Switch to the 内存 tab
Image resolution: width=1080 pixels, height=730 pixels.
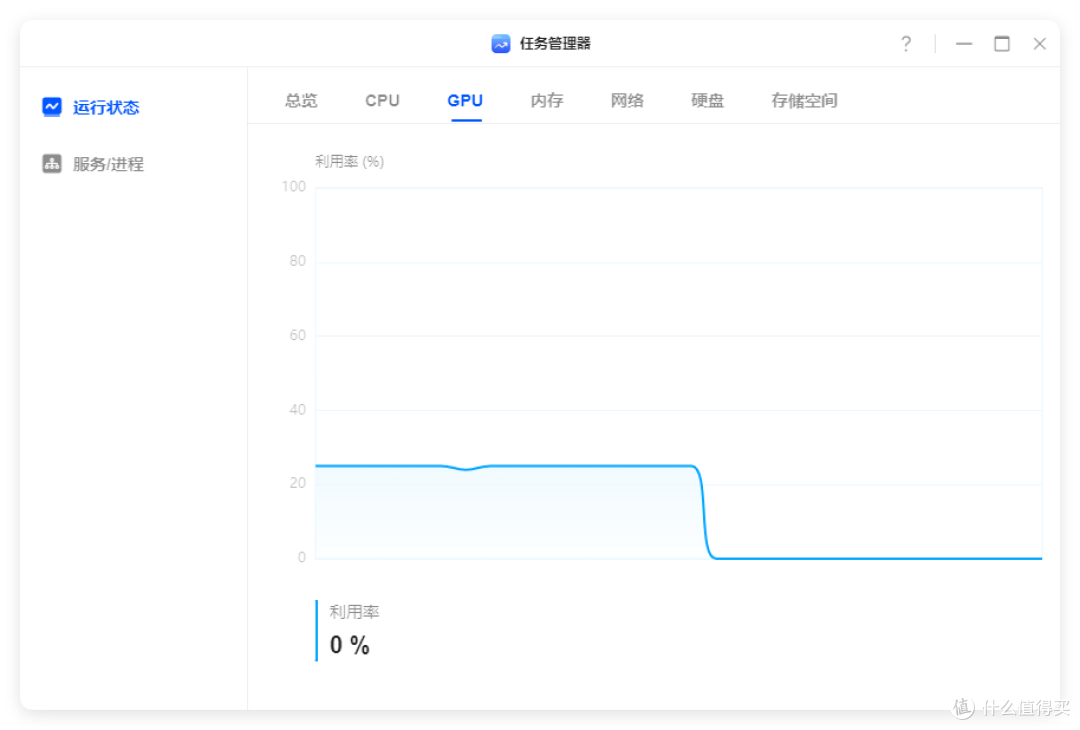547,101
